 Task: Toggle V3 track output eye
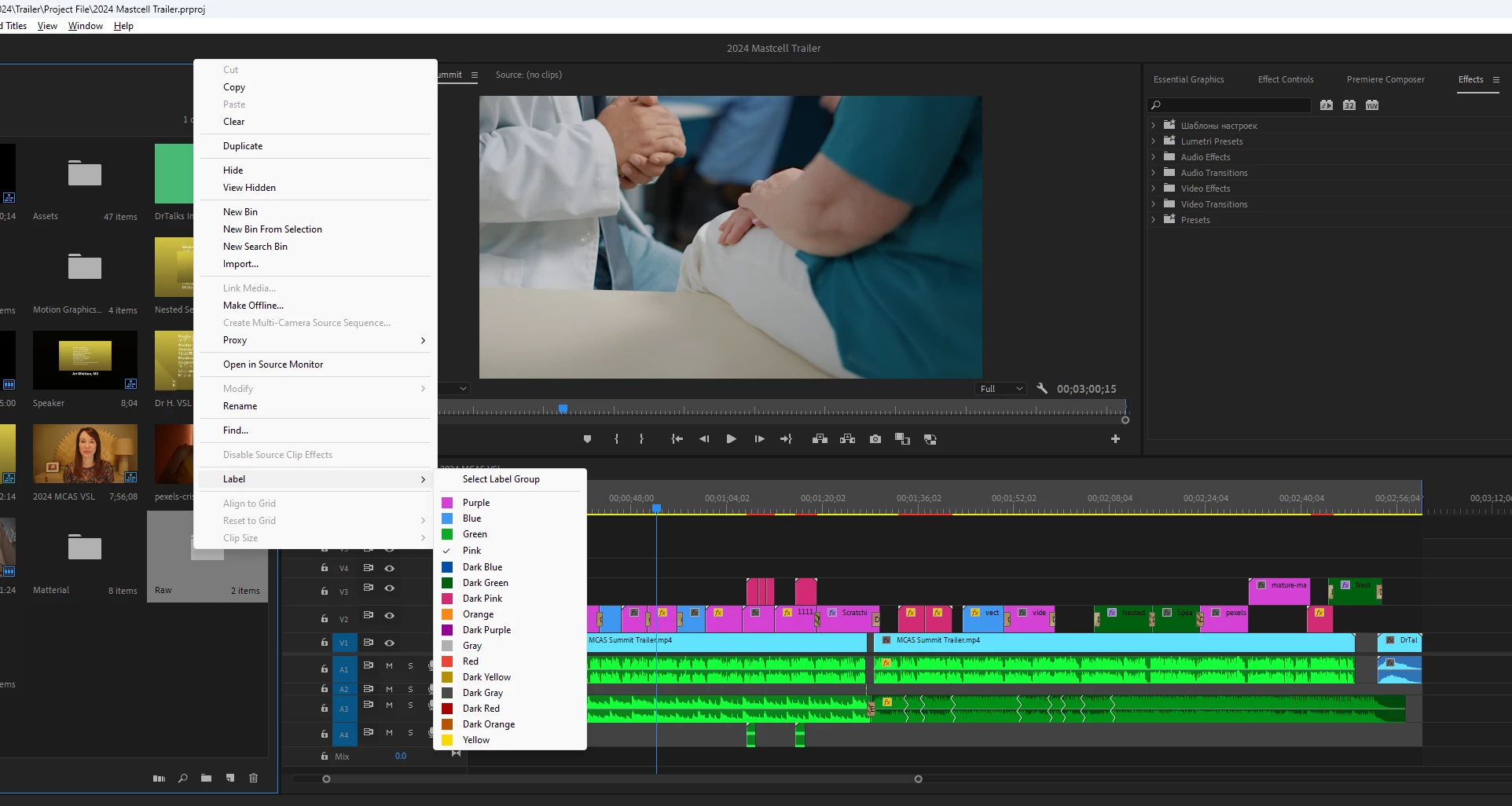coord(389,588)
